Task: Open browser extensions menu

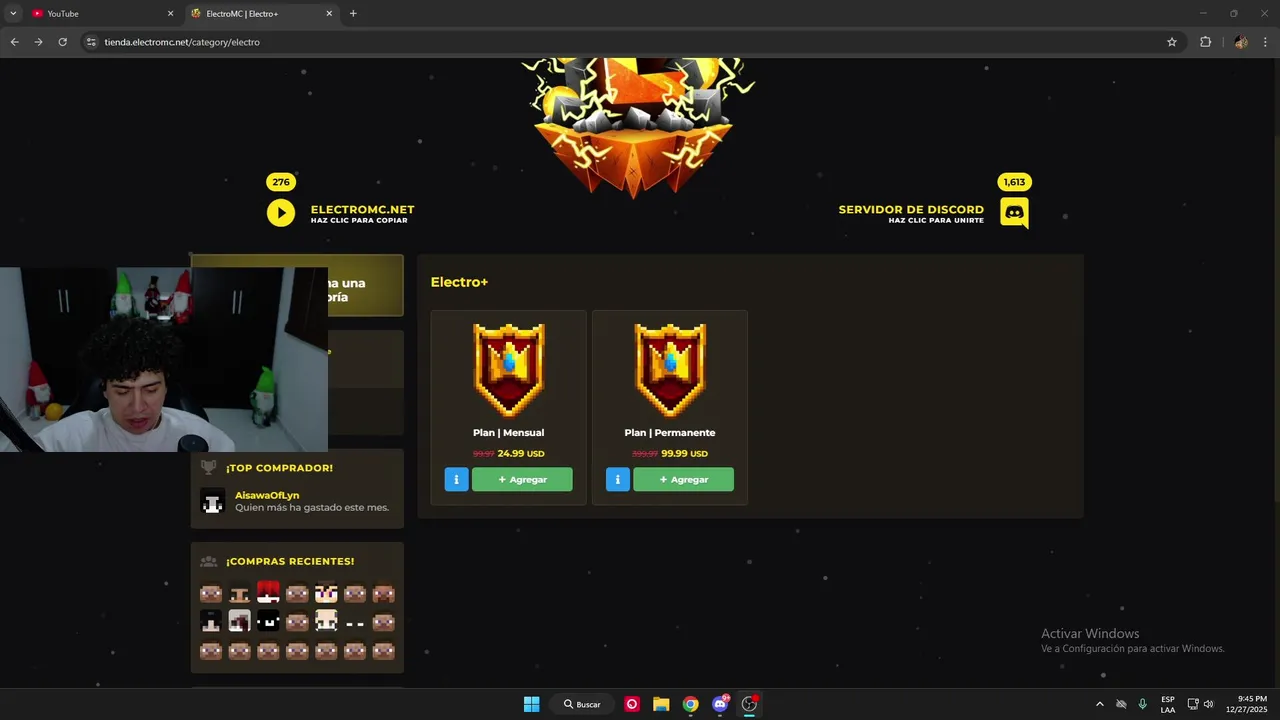Action: click(x=1205, y=42)
